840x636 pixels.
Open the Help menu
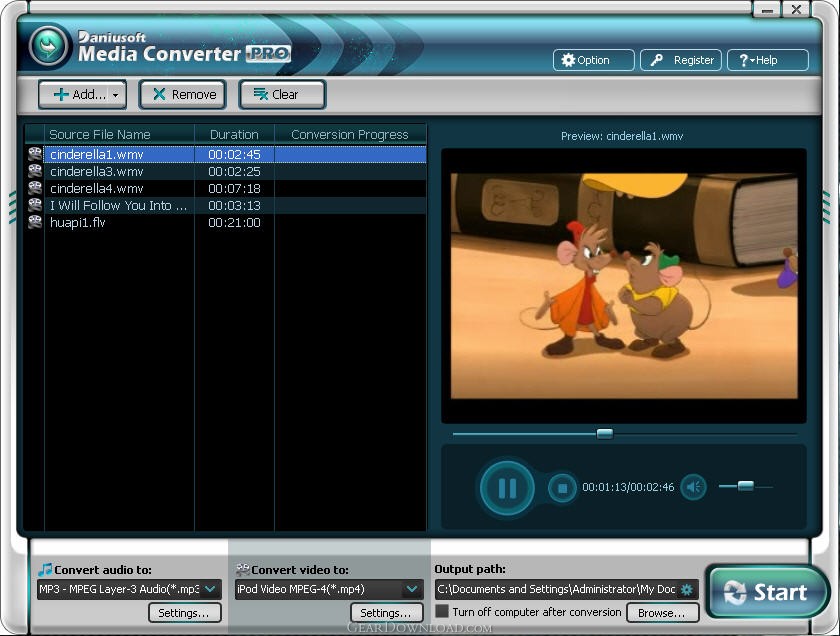click(x=768, y=60)
